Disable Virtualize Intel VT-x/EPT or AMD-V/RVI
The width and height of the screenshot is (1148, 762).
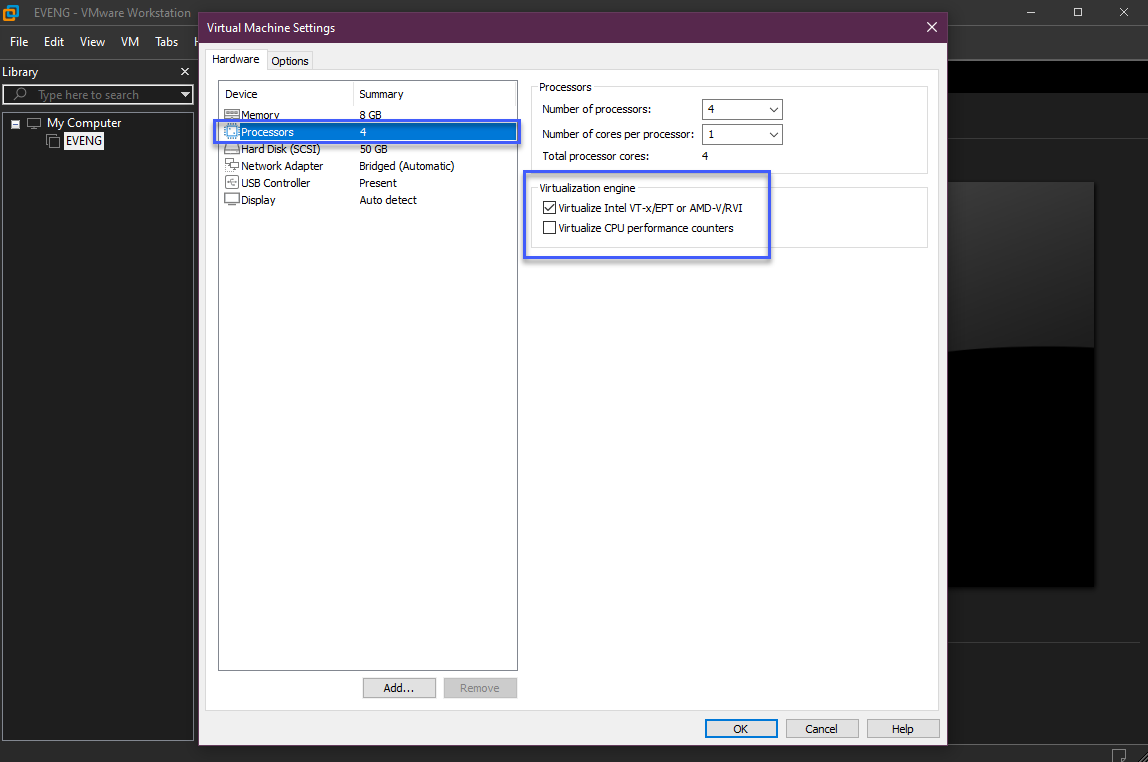549,208
